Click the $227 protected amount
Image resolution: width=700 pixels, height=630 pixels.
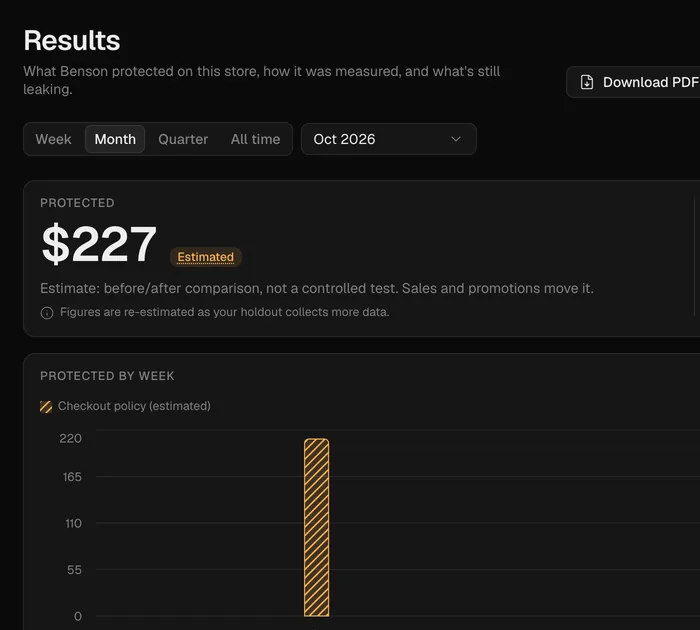pos(99,244)
